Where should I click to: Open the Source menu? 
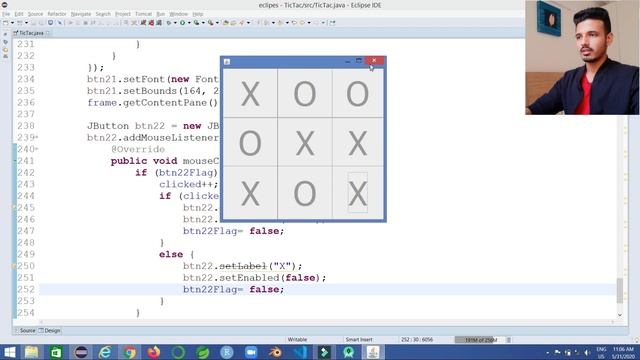pyautogui.click(x=35, y=14)
